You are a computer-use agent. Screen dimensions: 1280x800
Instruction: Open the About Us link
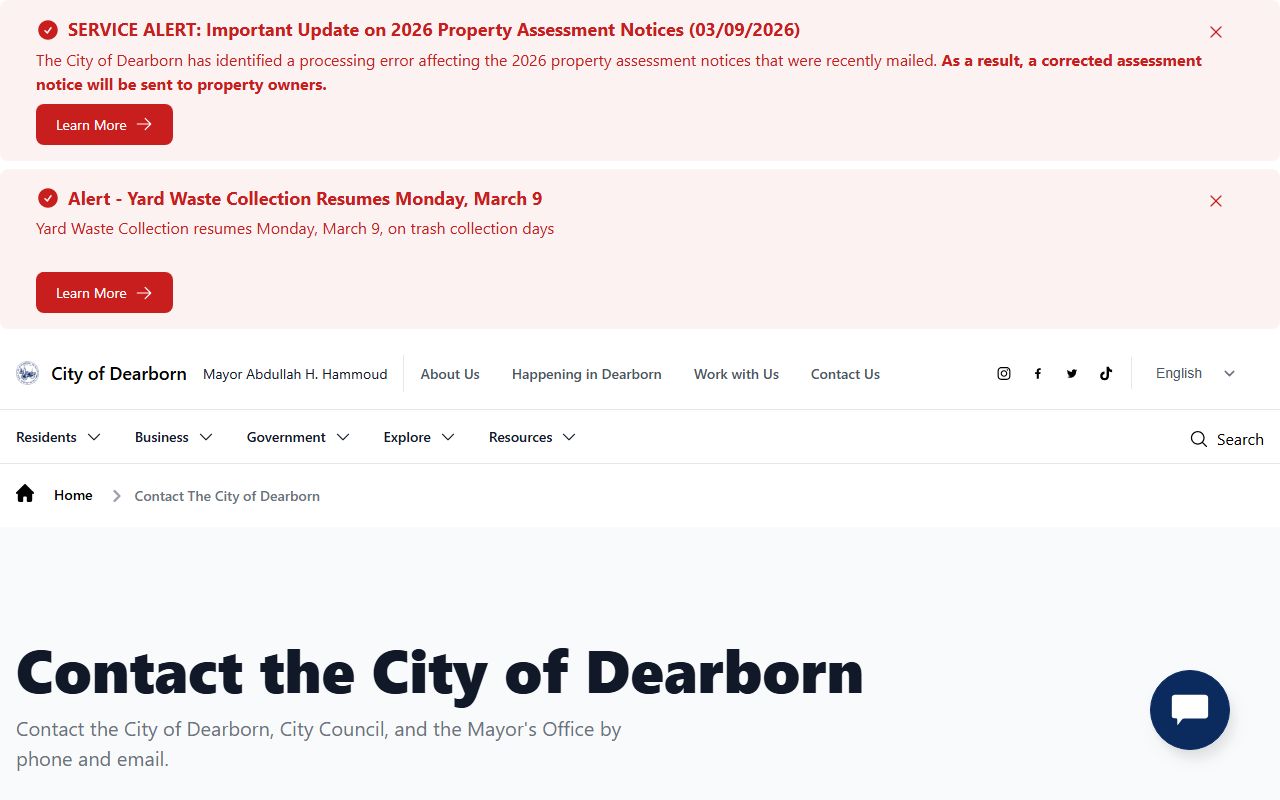(450, 374)
